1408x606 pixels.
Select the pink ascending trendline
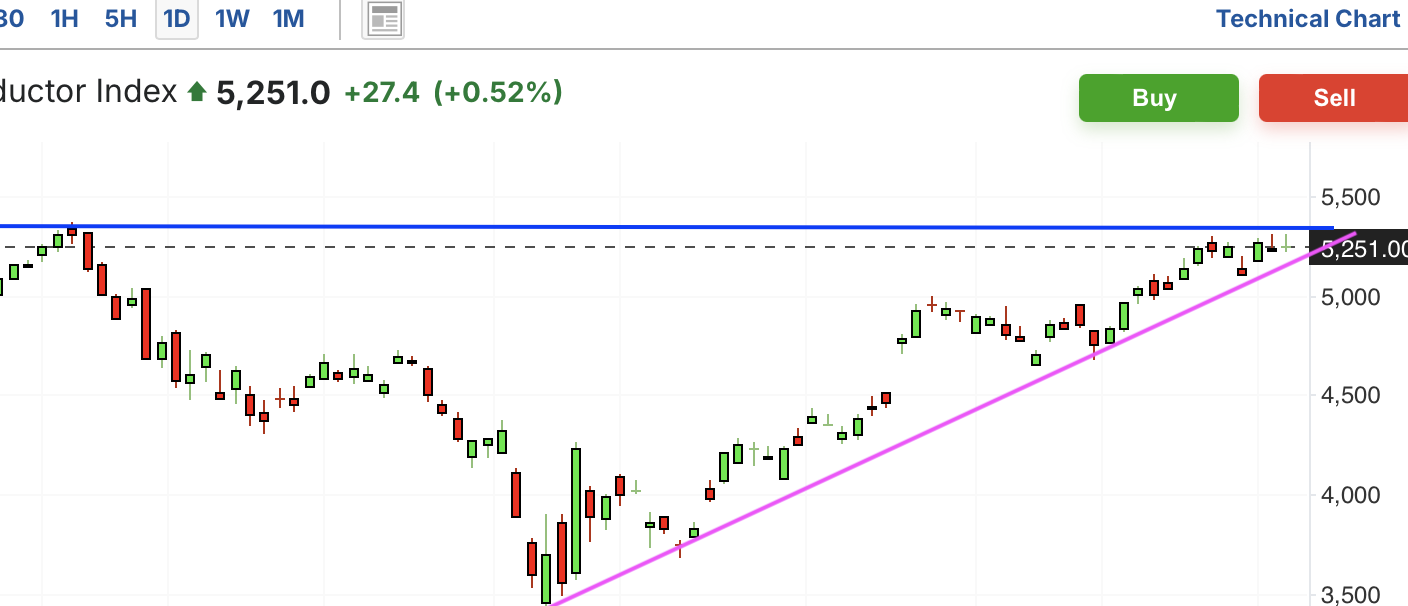point(950,419)
